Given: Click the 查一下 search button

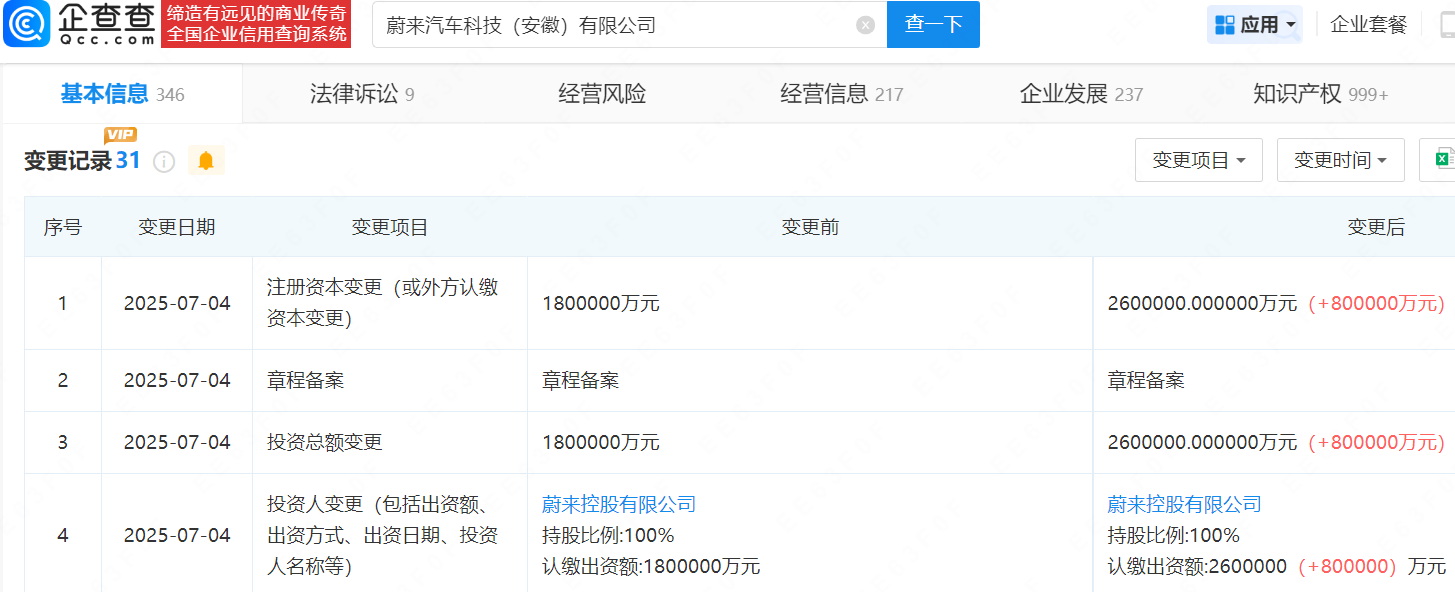Looking at the screenshot, I should [933, 24].
